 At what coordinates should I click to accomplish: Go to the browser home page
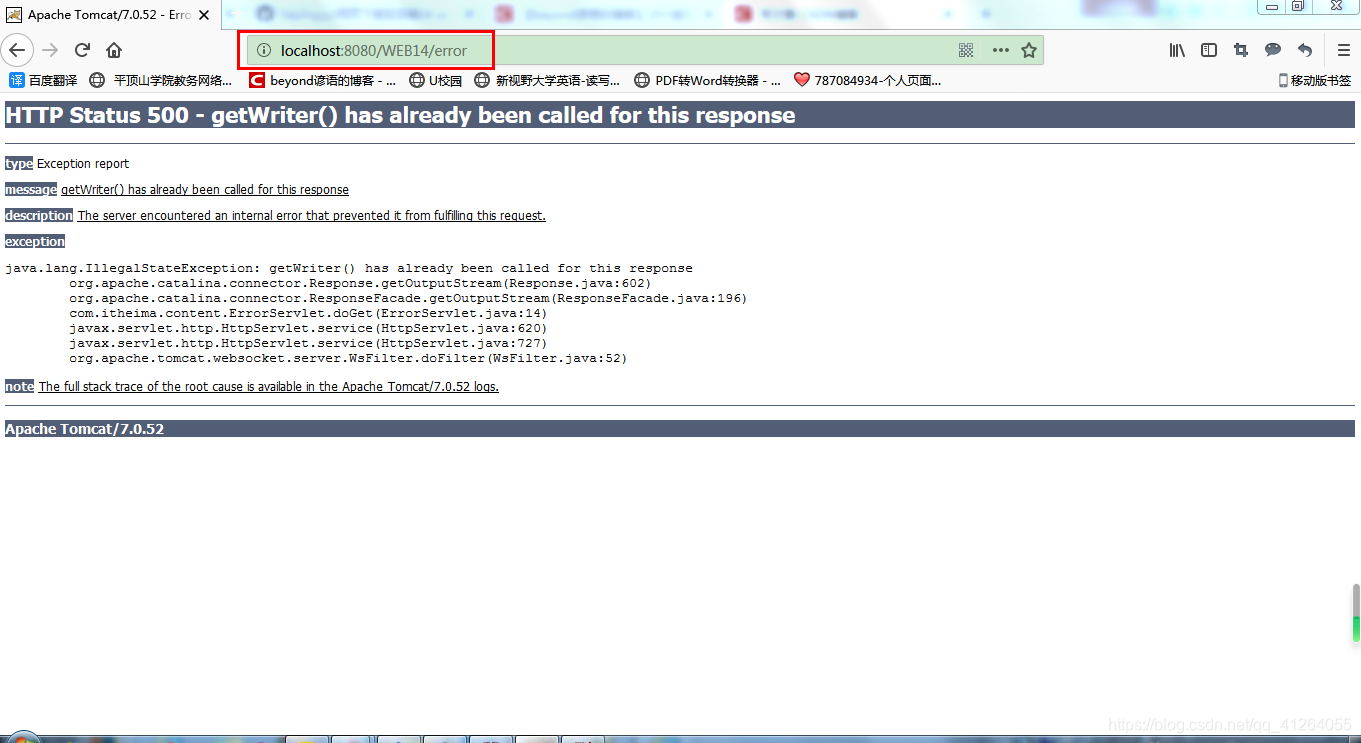click(x=114, y=50)
